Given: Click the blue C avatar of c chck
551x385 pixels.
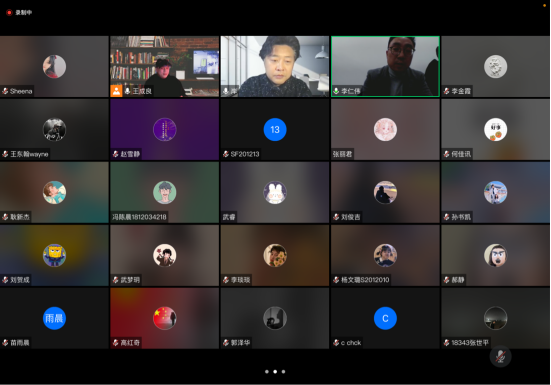Looking at the screenshot, I should click(385, 318).
